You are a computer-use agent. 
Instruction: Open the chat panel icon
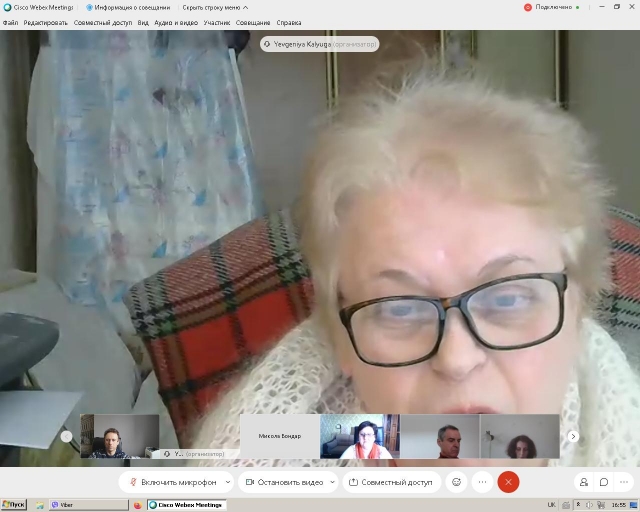coord(604,482)
